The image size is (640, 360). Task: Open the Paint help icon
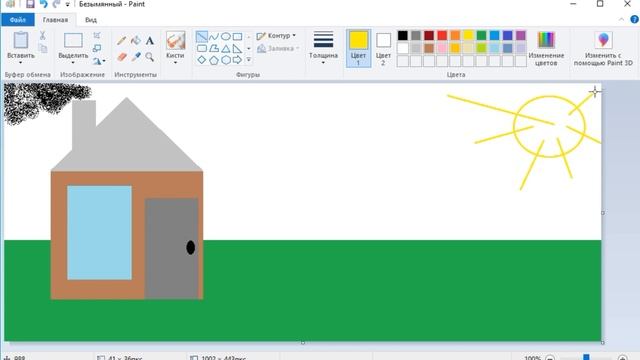click(634, 19)
